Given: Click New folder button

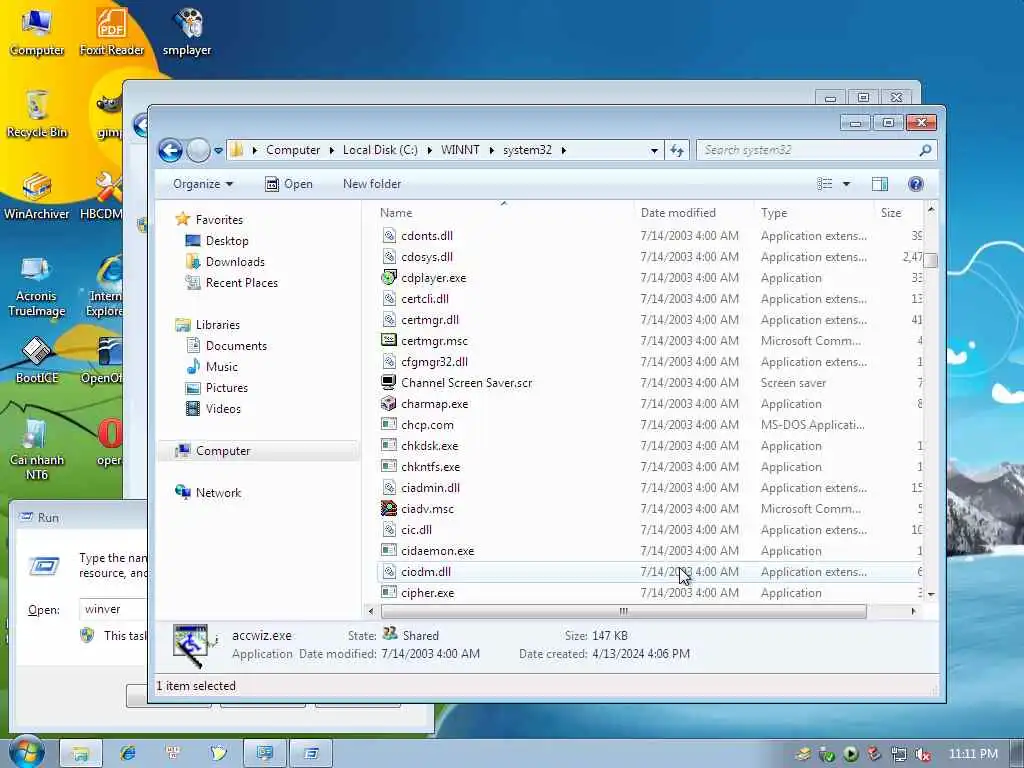Looking at the screenshot, I should point(372,184).
